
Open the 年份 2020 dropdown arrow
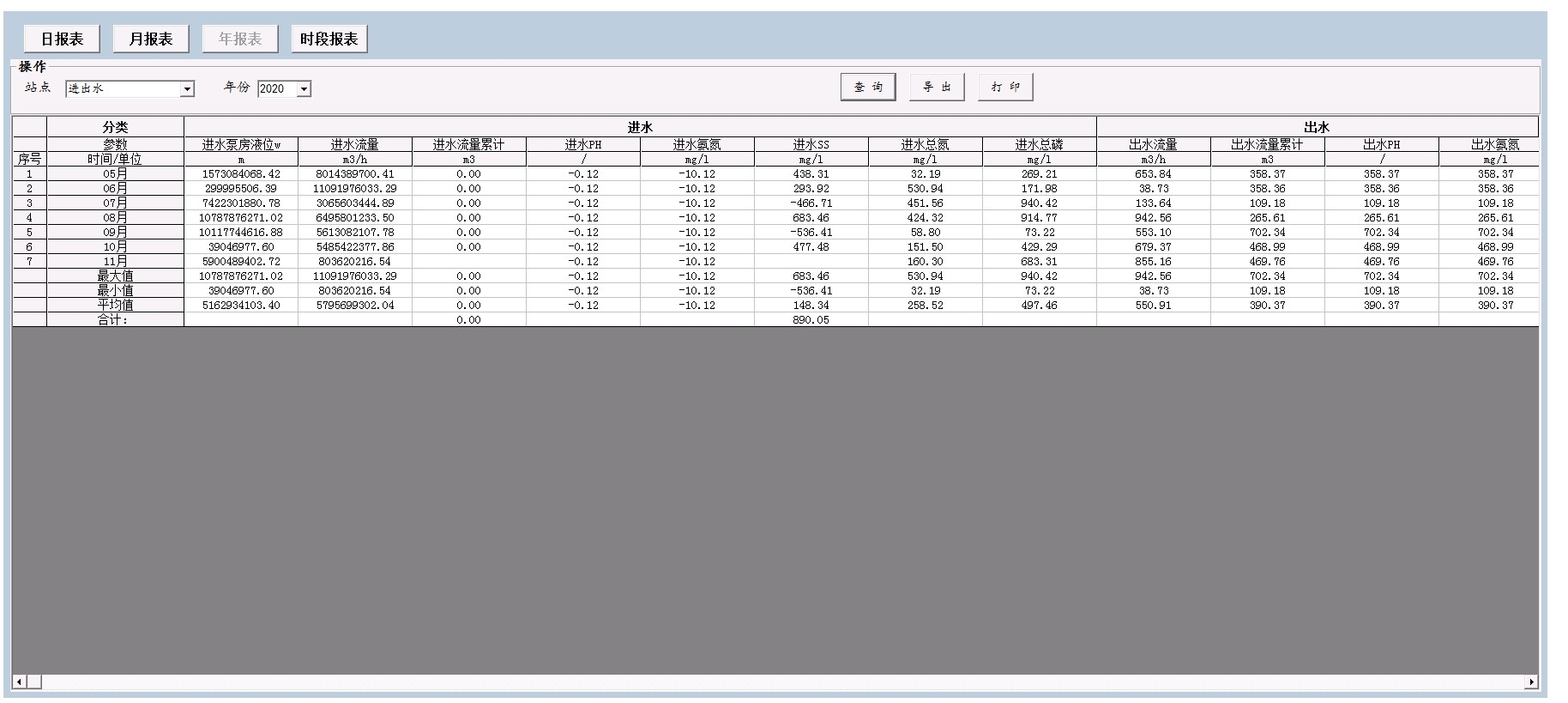coord(304,89)
